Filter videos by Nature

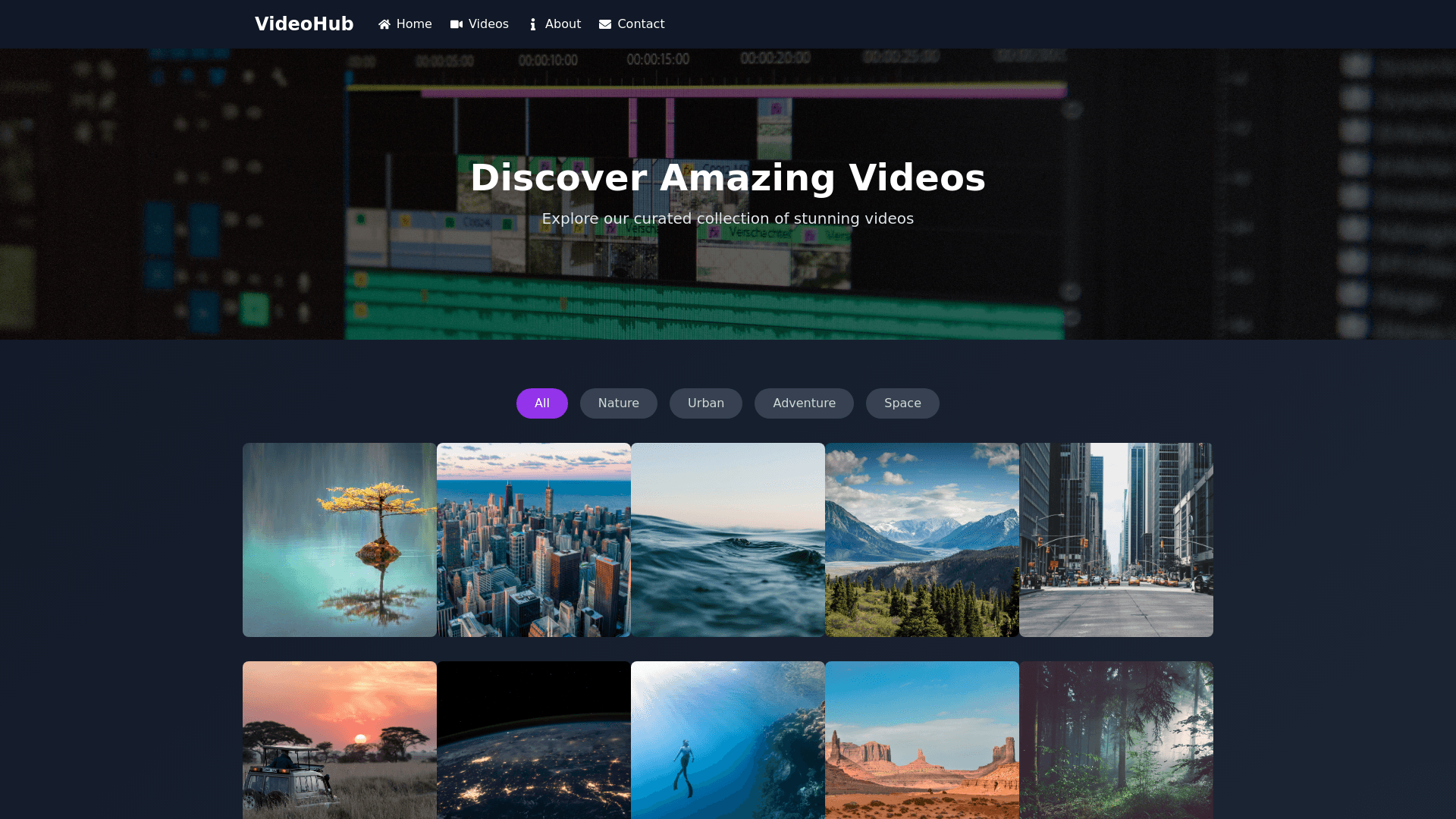coord(618,403)
